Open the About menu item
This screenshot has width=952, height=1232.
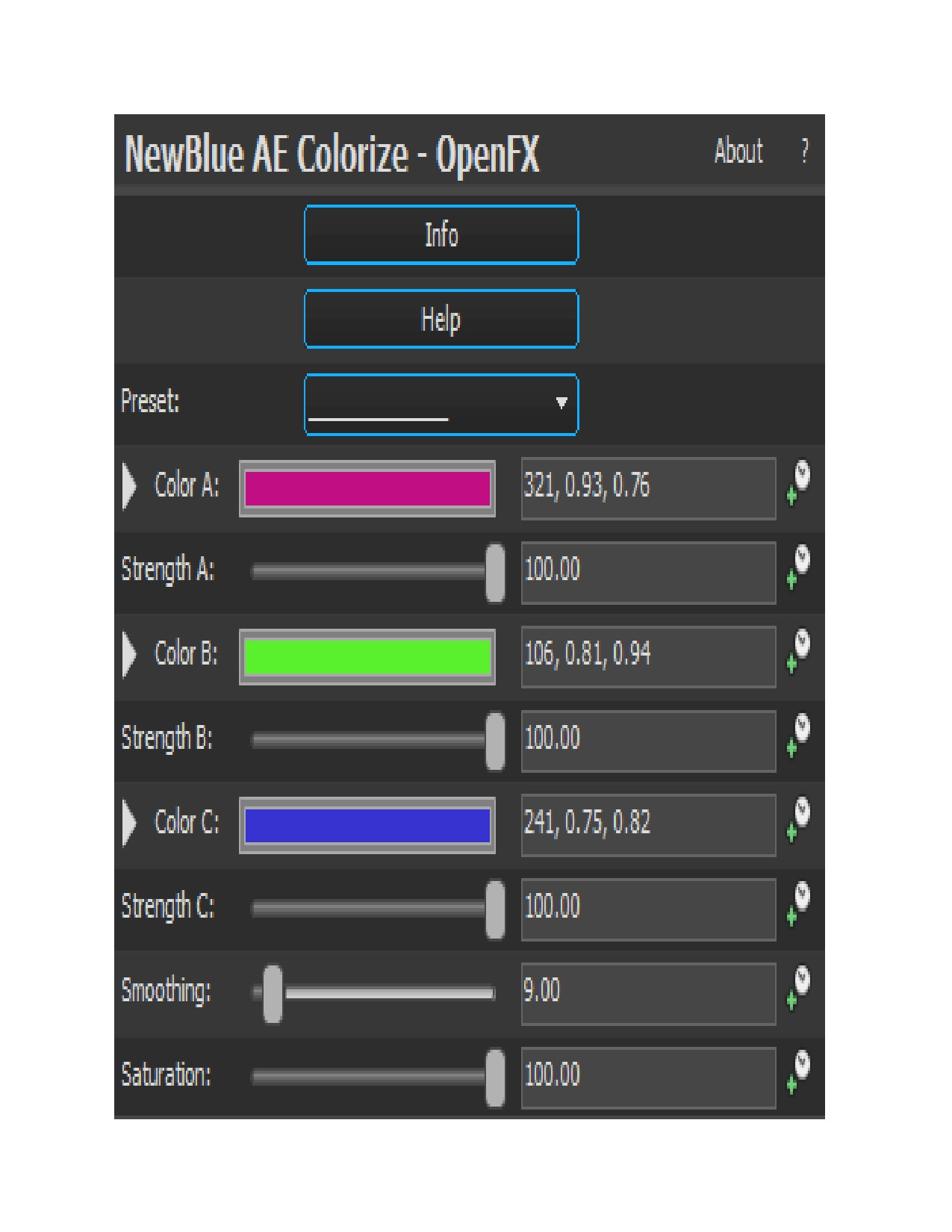coord(738,152)
